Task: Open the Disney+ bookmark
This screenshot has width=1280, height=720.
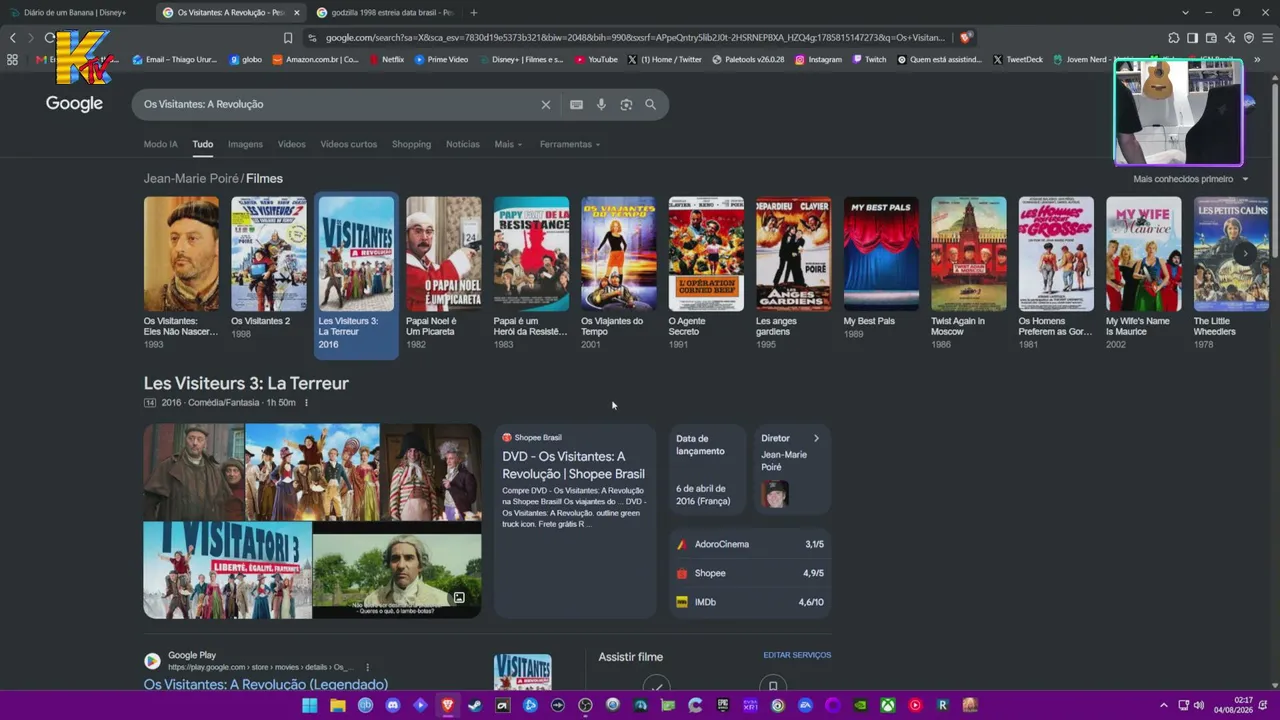Action: coord(521,60)
